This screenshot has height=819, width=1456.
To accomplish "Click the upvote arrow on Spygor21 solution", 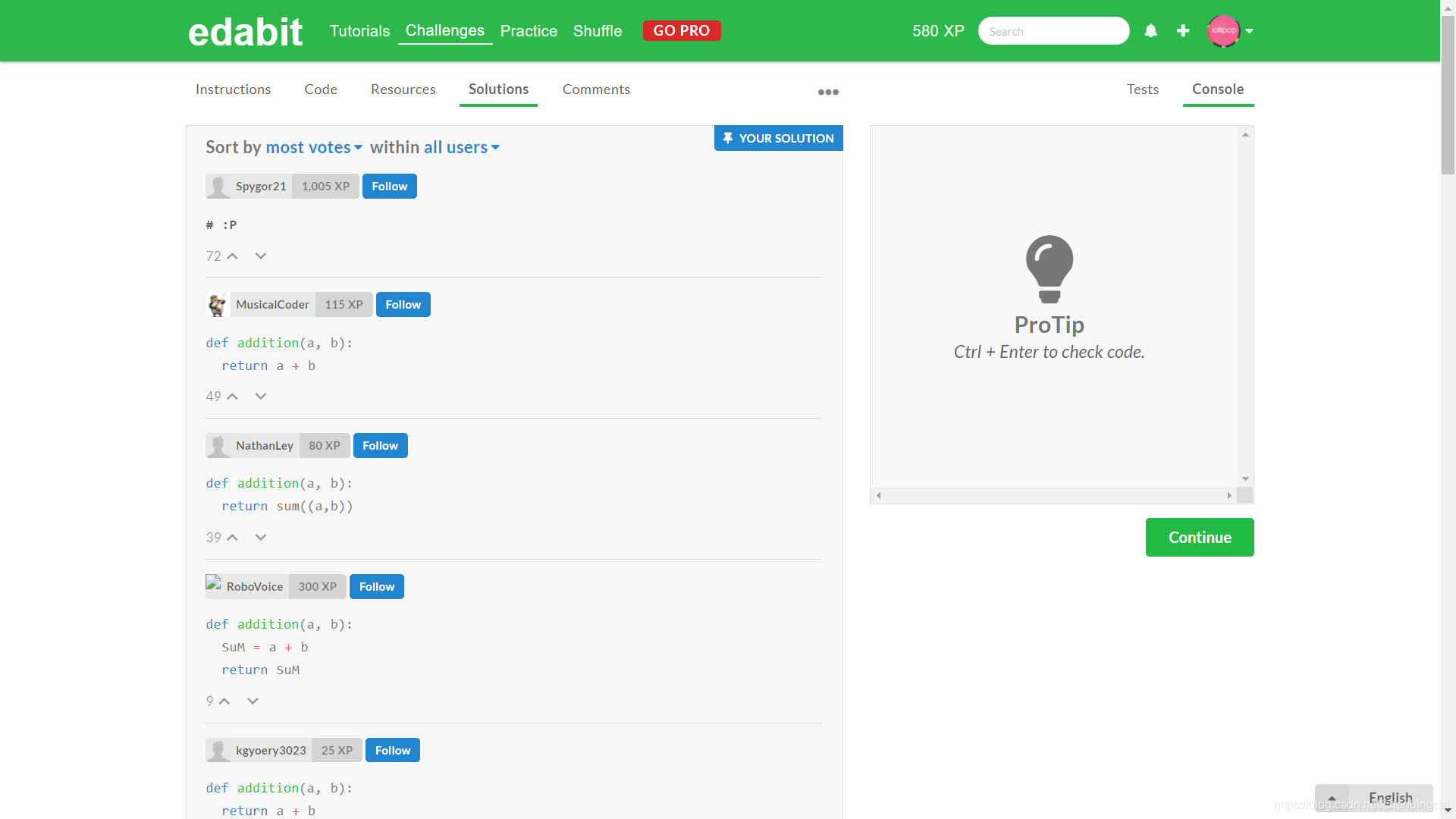I will click(232, 256).
